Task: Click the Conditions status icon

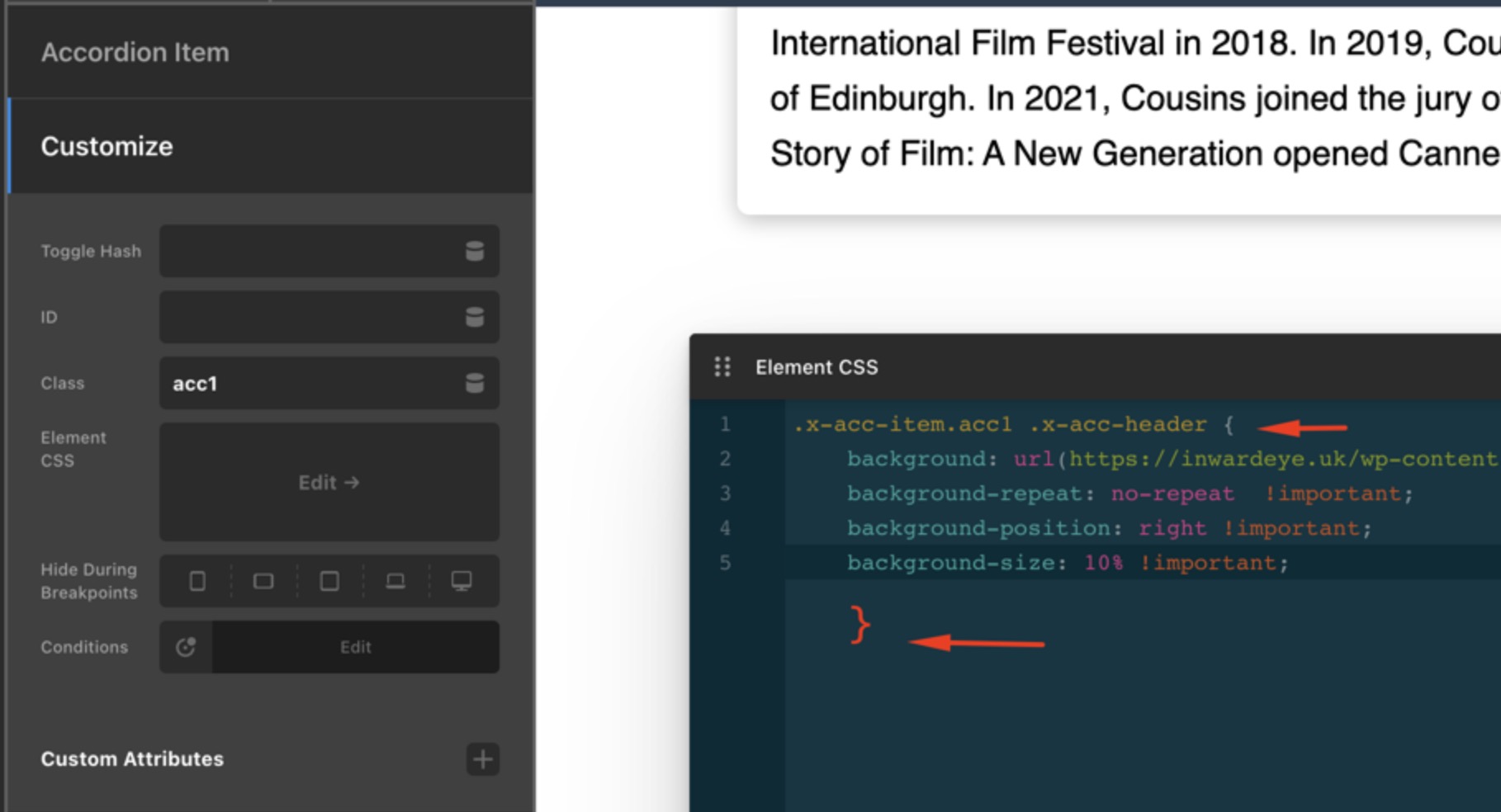Action: click(186, 647)
